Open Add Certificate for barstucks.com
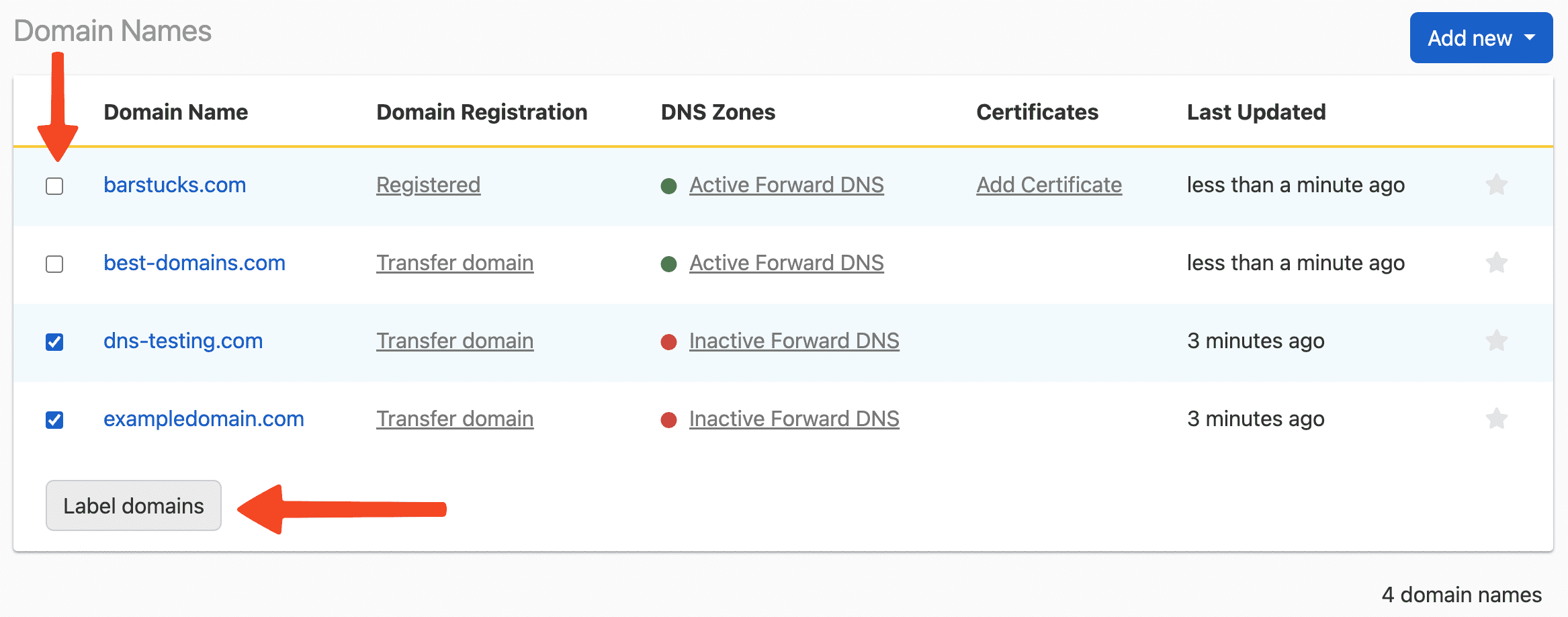The width and height of the screenshot is (1568, 617). (1049, 185)
